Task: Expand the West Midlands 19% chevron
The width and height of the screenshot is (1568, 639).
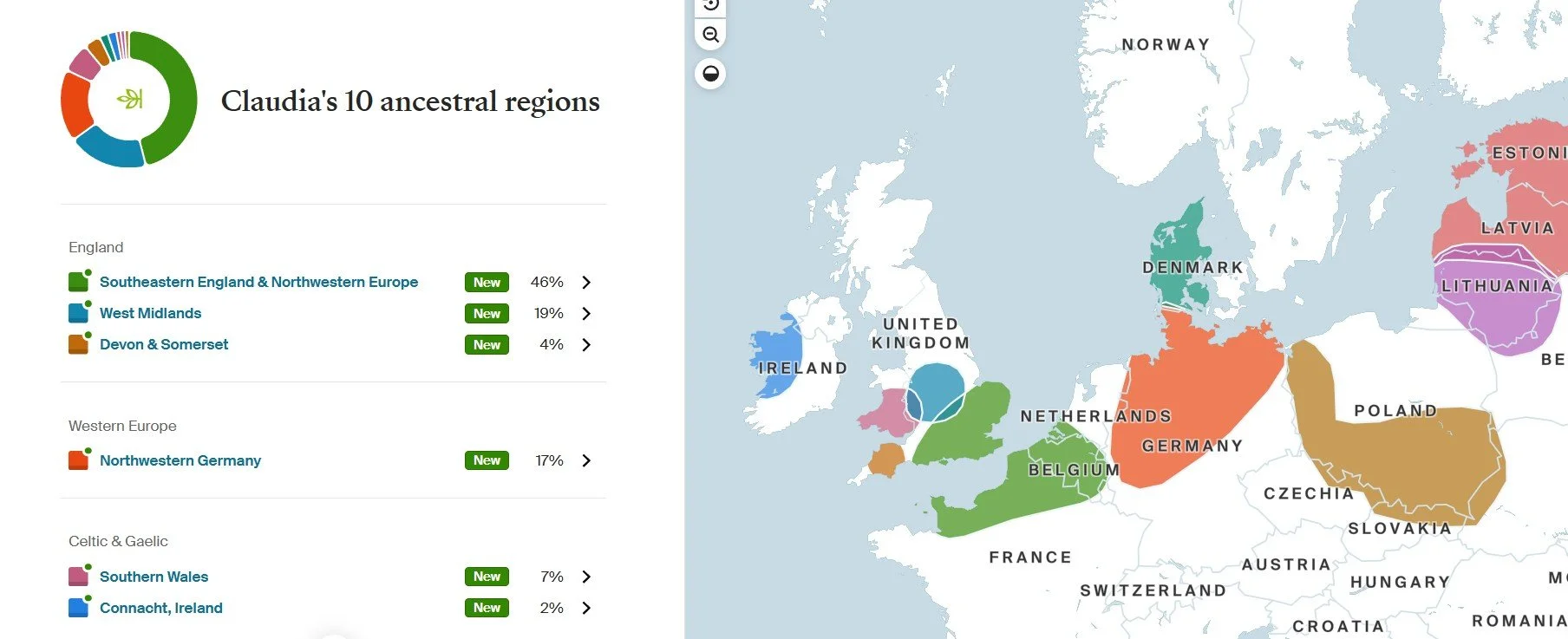Action: (x=586, y=313)
